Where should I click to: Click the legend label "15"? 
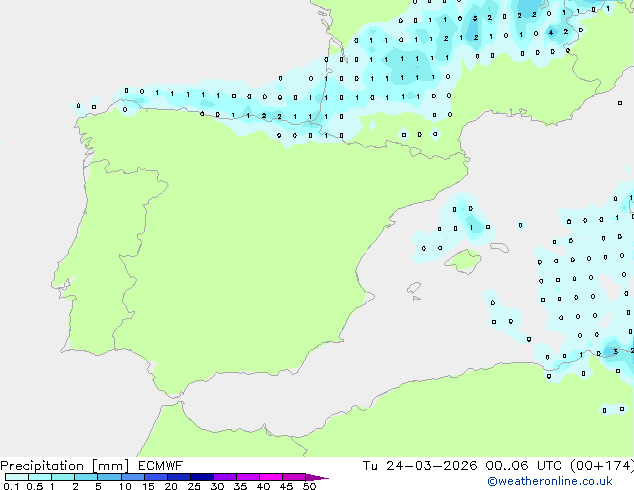pyautogui.click(x=148, y=486)
